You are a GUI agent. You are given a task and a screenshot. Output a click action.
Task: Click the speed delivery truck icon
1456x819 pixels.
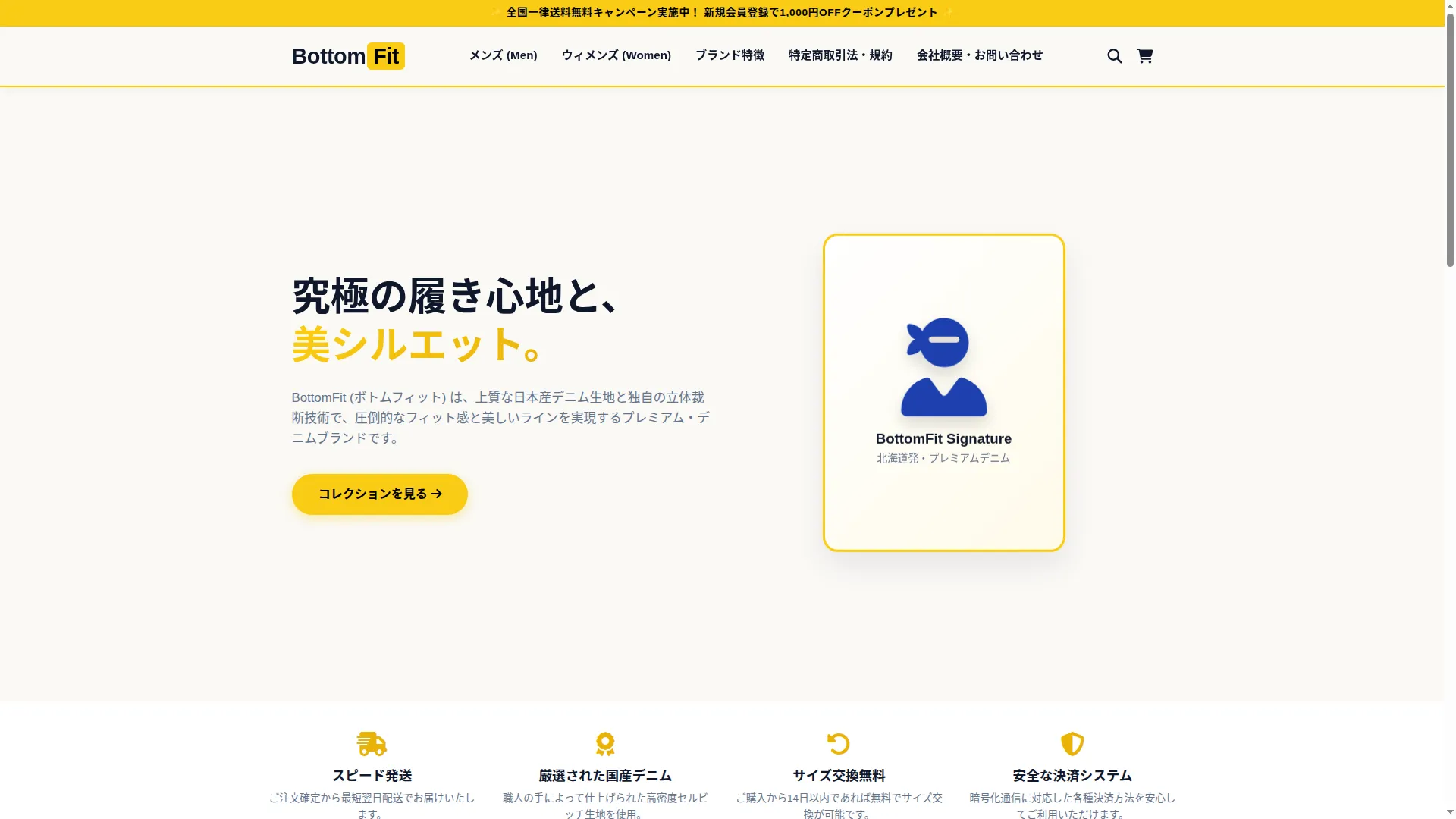click(x=372, y=744)
